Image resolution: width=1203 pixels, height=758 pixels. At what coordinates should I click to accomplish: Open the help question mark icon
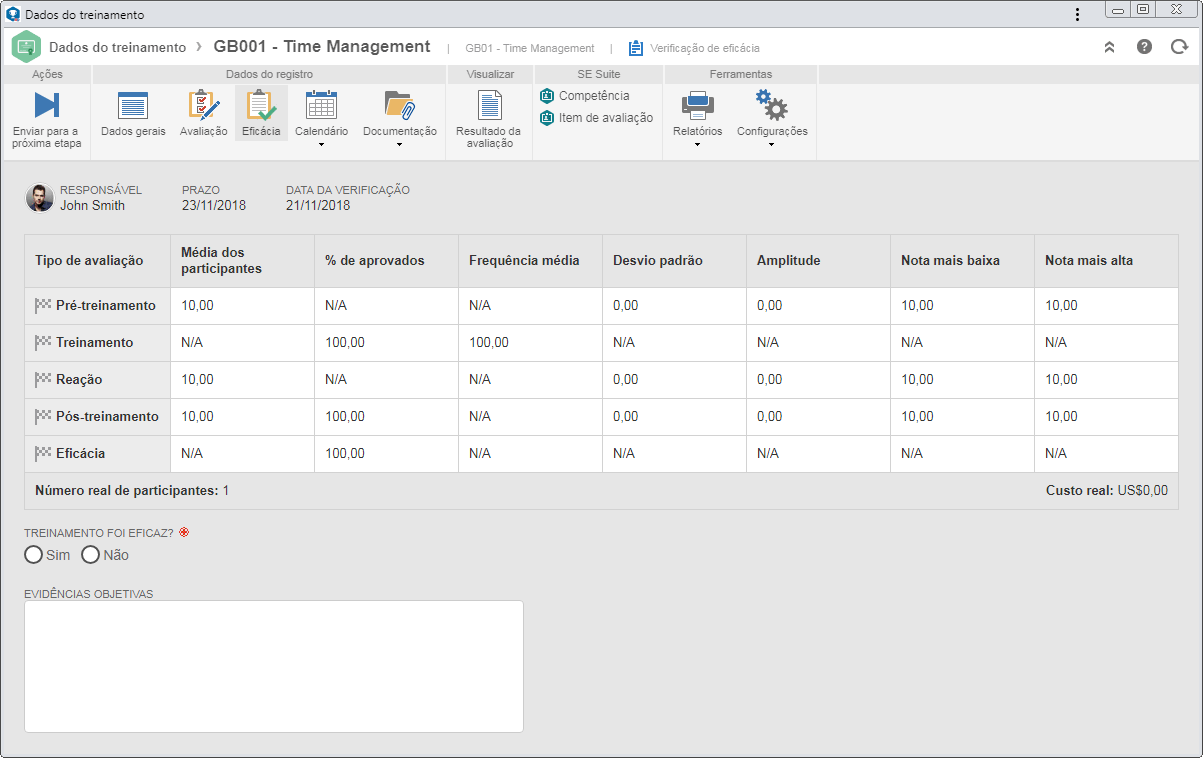[1144, 47]
